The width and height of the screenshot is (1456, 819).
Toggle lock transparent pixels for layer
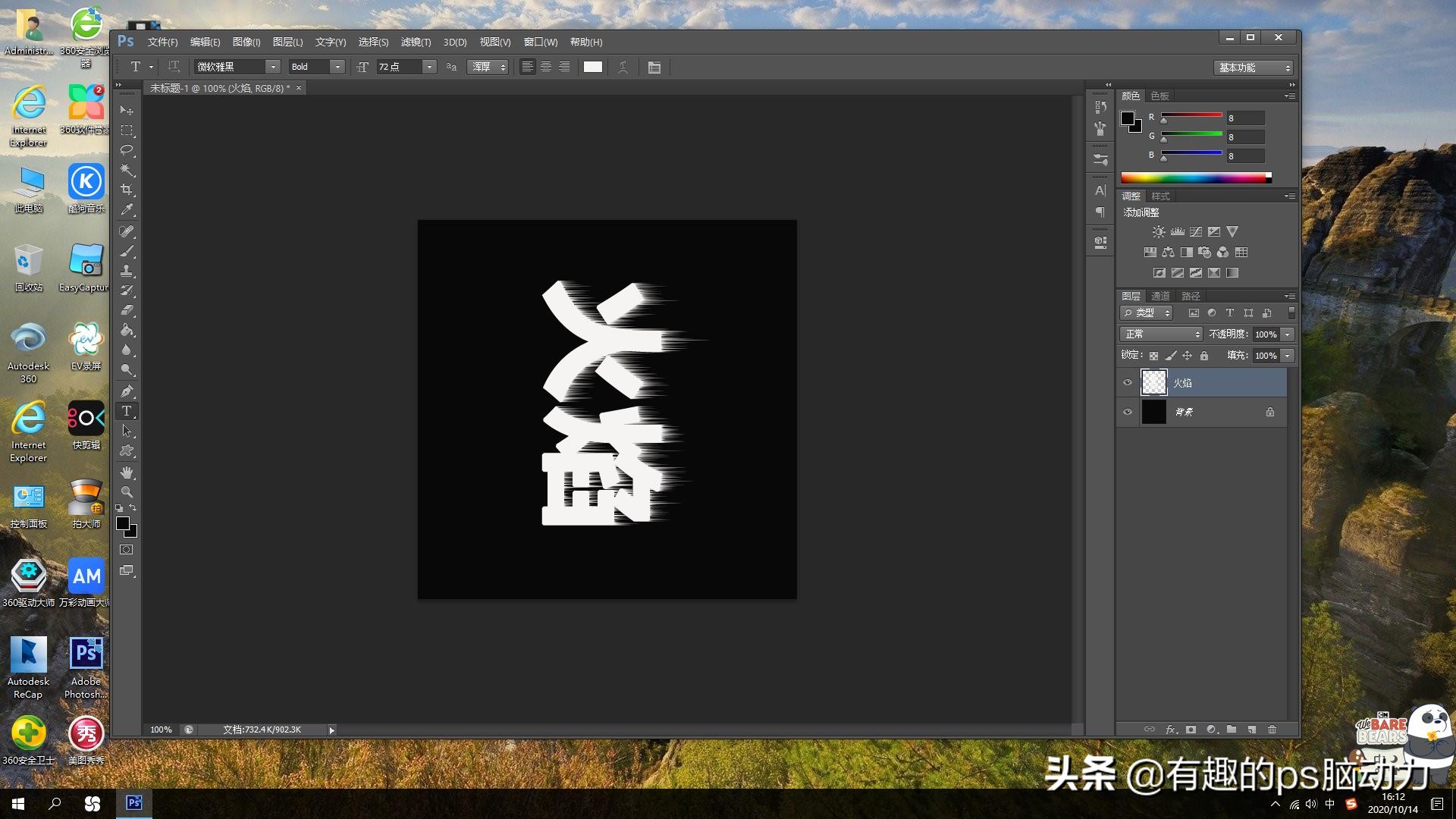[x=1153, y=356]
